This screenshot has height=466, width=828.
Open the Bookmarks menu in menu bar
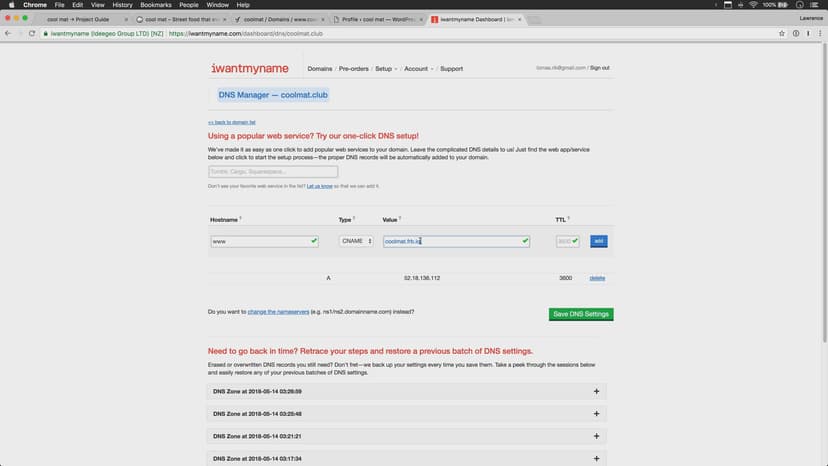coord(156,5)
